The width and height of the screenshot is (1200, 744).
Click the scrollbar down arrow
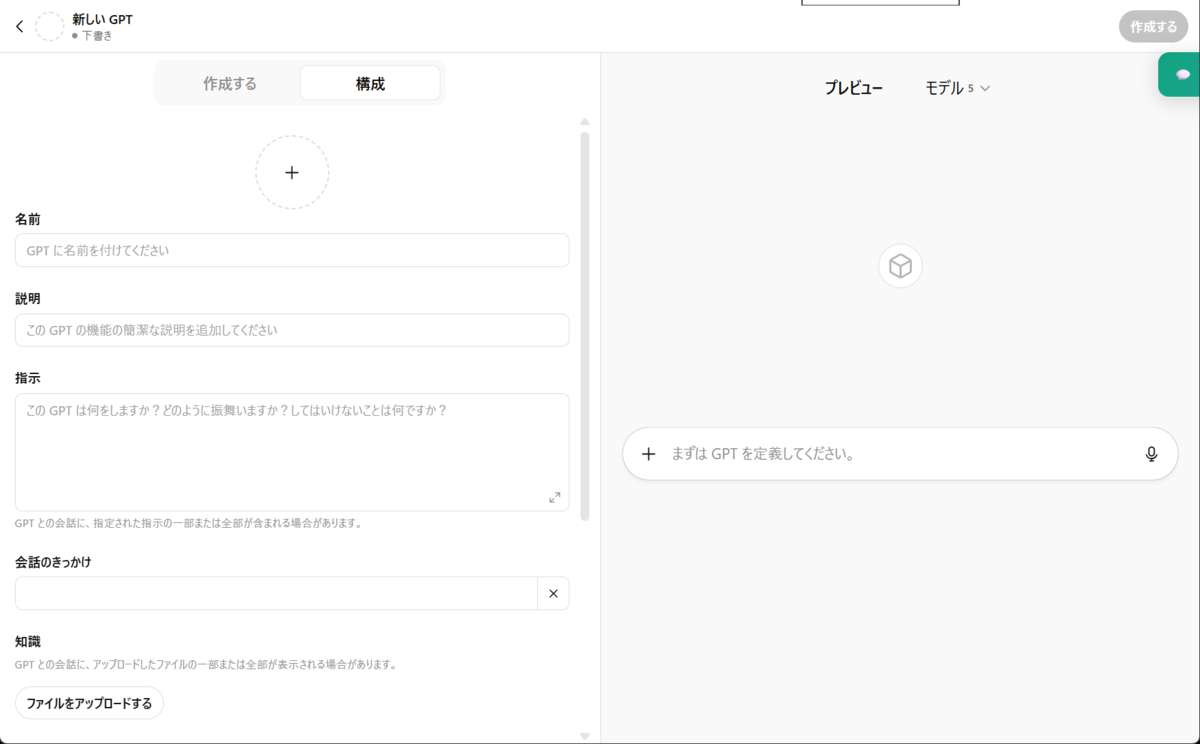click(585, 736)
